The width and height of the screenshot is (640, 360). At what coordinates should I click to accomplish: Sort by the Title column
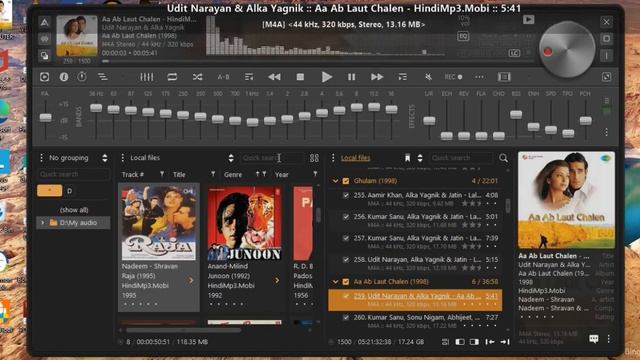[x=179, y=174]
